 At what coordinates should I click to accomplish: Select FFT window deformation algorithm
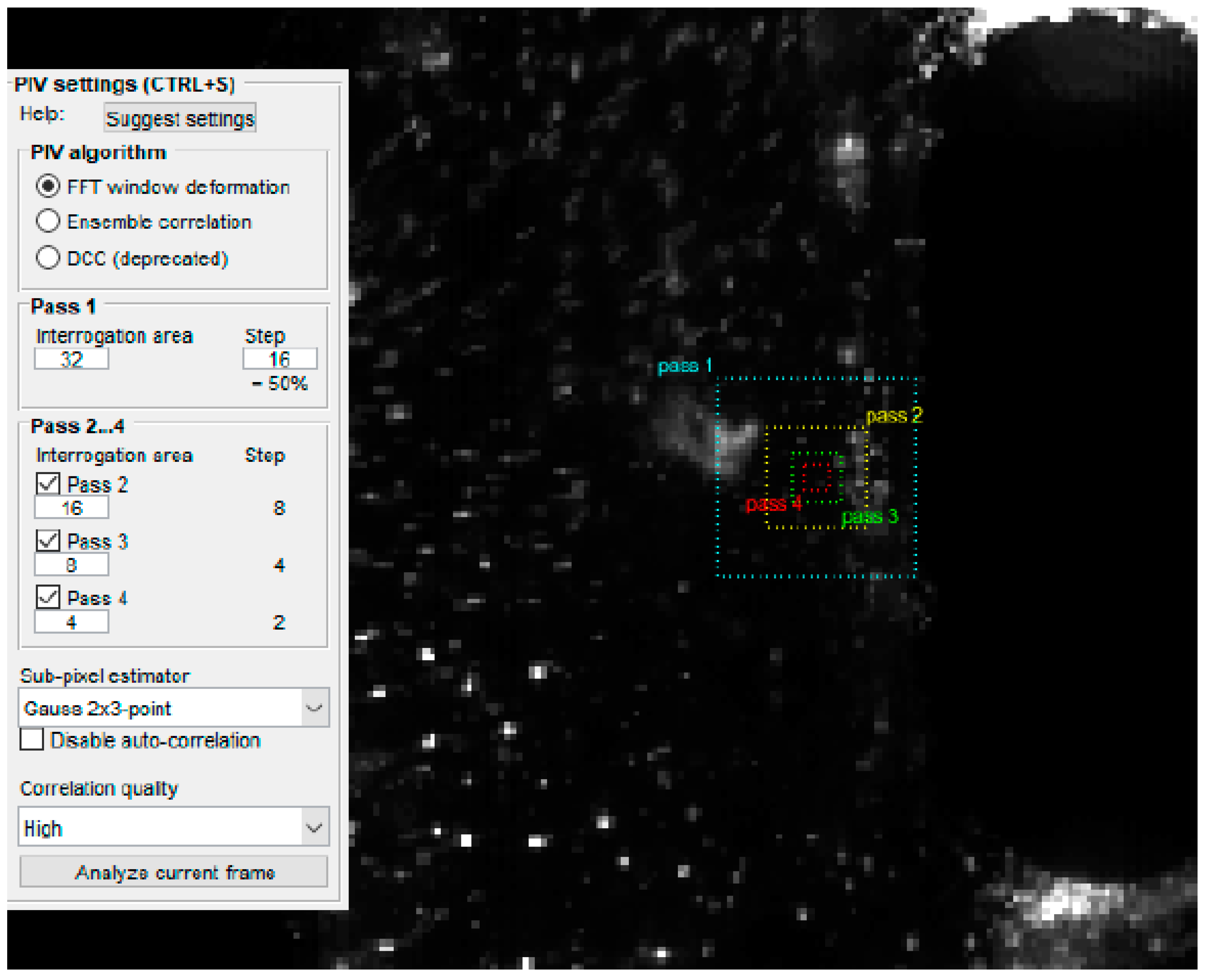click(x=48, y=186)
